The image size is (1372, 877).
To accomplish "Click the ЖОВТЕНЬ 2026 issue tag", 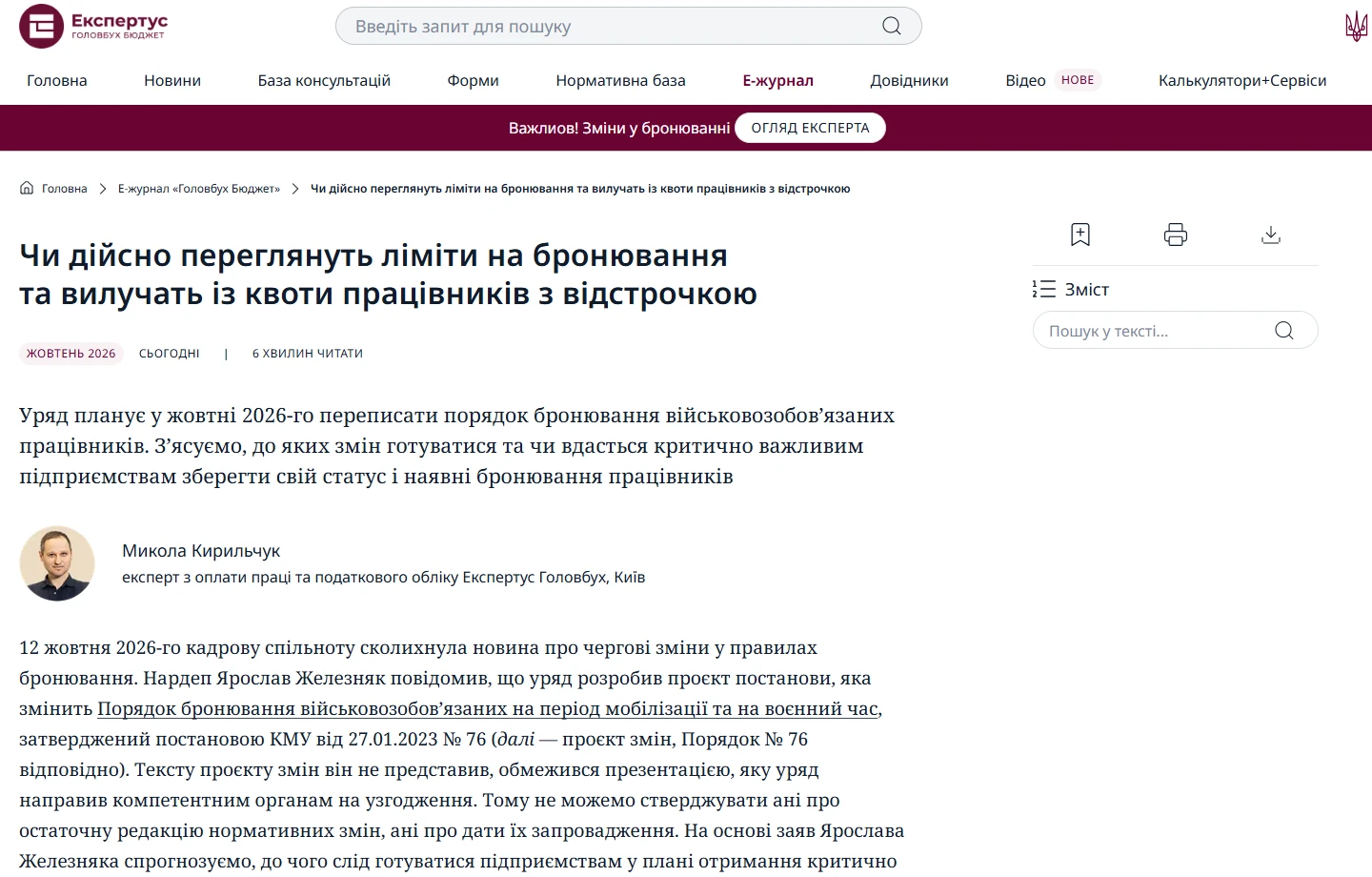I will point(71,353).
